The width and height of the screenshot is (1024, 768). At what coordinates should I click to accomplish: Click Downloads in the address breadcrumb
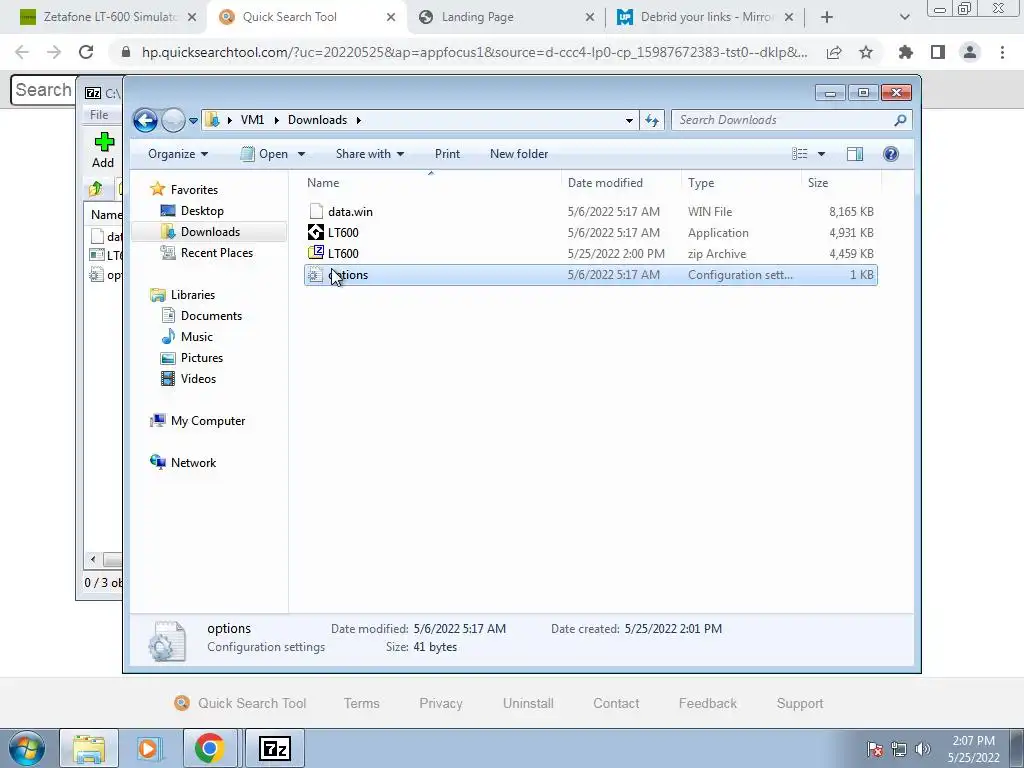click(317, 120)
